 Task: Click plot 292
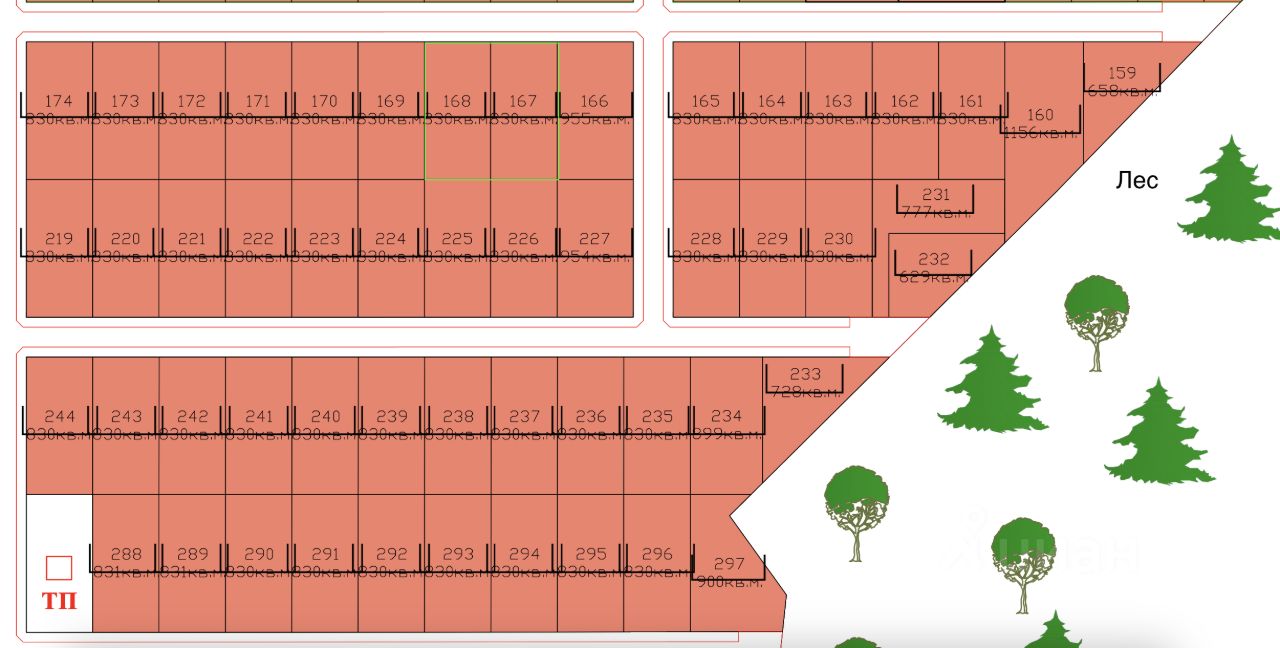click(391, 563)
